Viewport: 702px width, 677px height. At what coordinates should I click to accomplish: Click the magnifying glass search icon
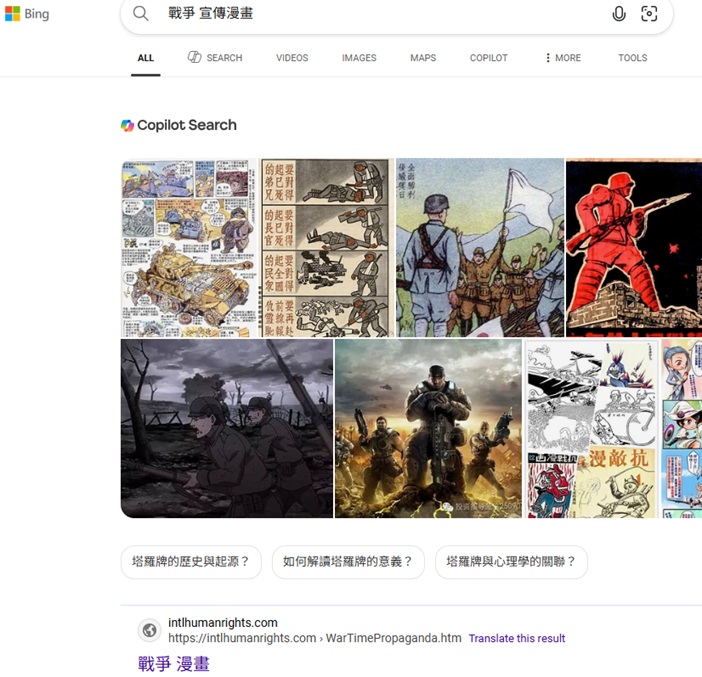point(141,13)
